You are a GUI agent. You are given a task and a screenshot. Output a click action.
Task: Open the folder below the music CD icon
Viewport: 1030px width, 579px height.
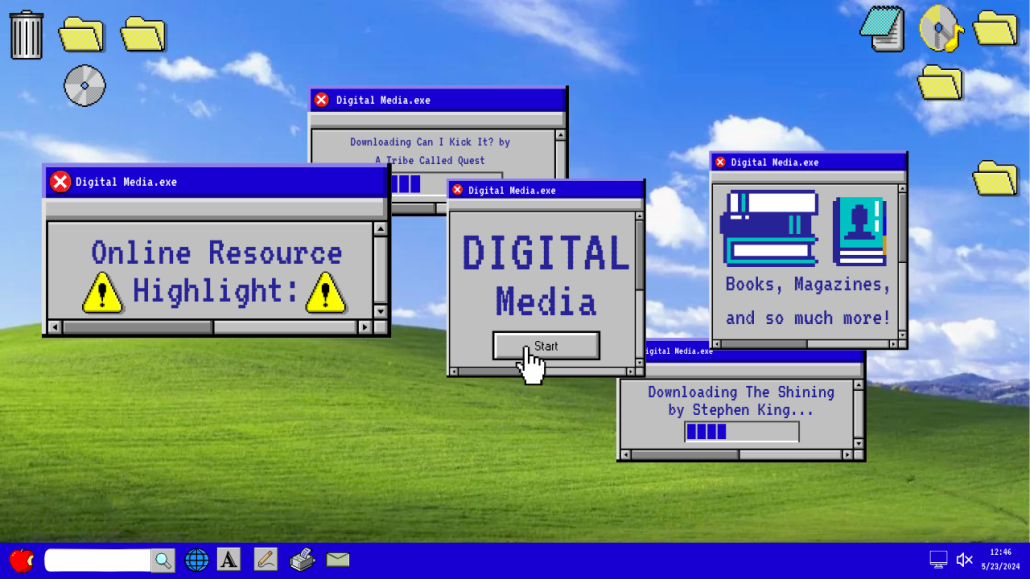[940, 83]
